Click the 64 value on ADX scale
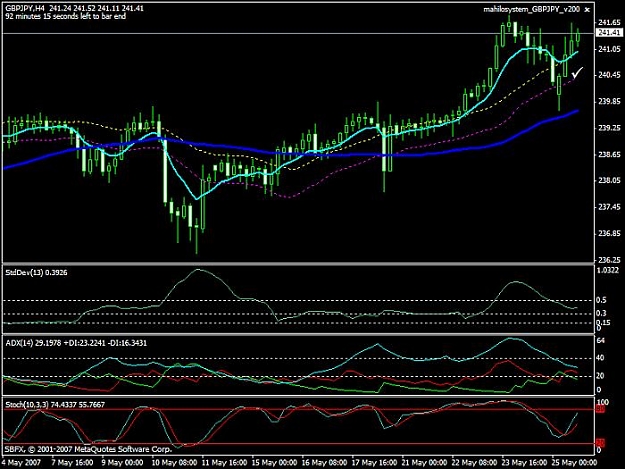This screenshot has width=625, height=469. coord(601,341)
